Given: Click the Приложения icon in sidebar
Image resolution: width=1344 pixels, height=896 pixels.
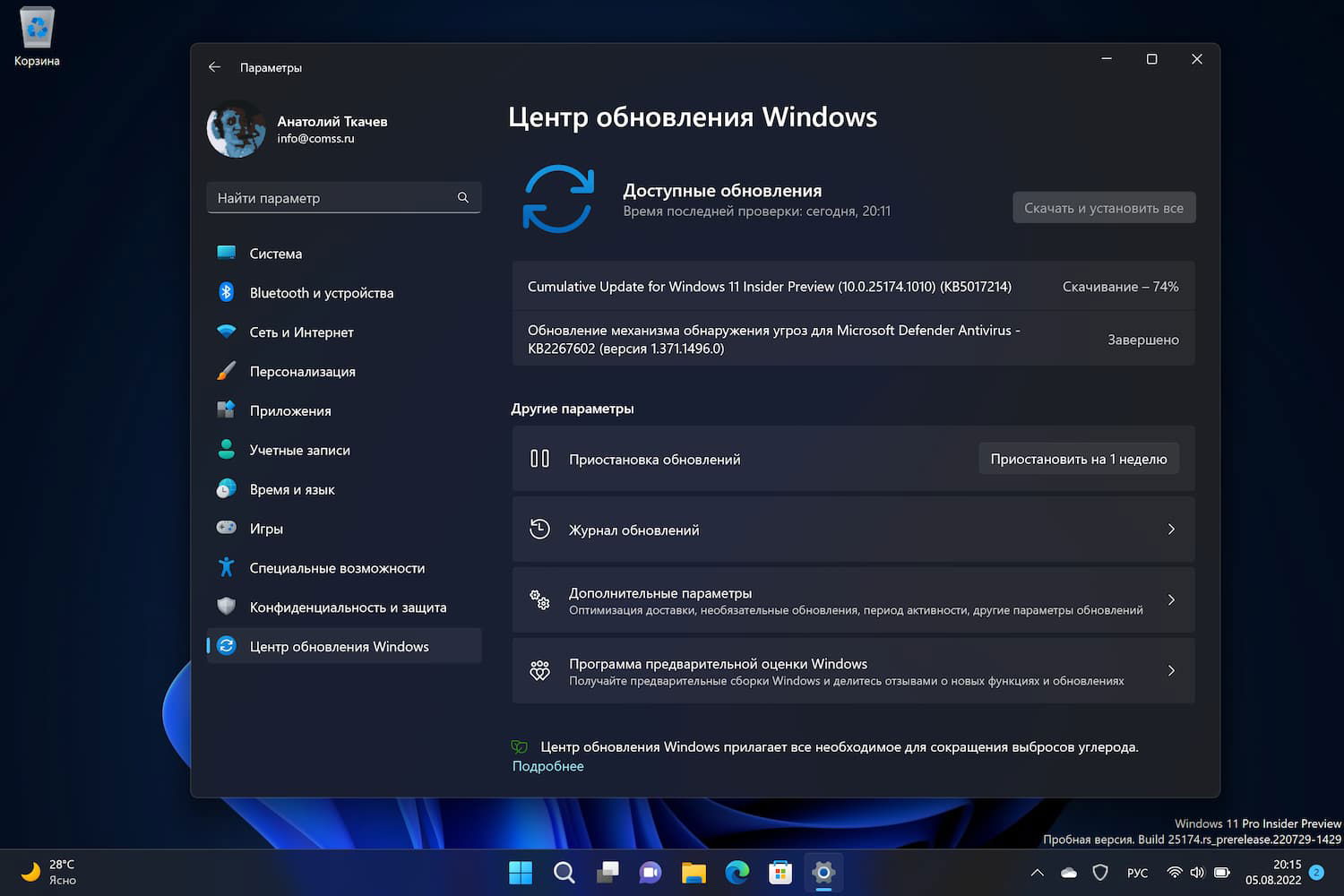Looking at the screenshot, I should click(227, 410).
